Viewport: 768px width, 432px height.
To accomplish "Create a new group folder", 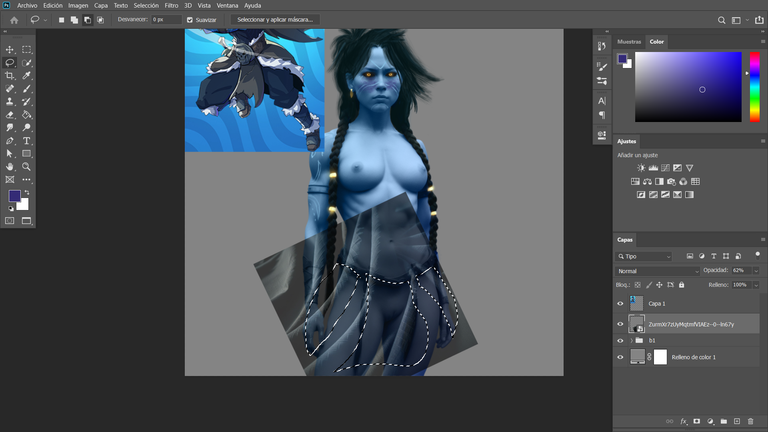I will pos(724,421).
